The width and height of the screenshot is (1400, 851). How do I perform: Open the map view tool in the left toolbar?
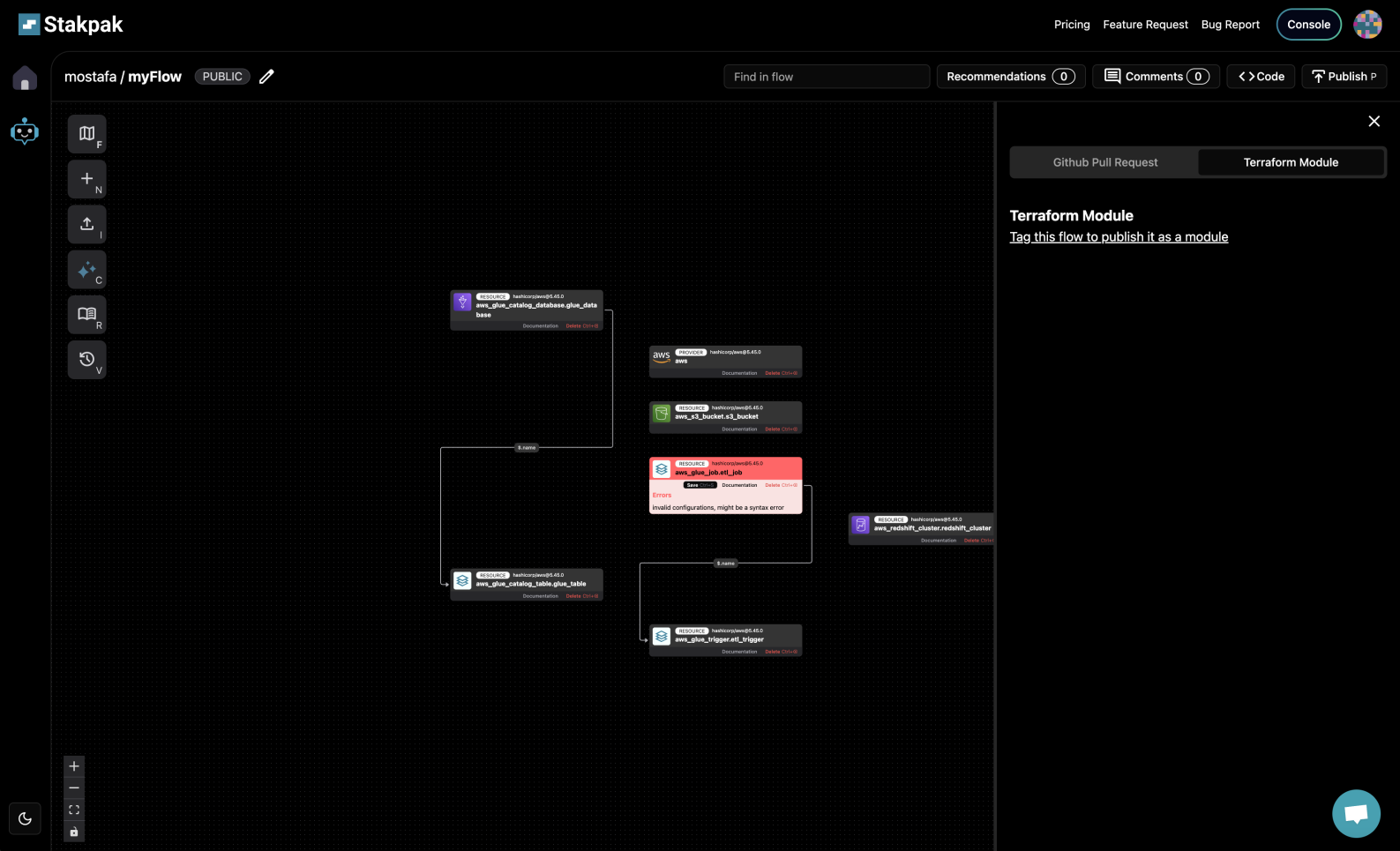tap(86, 134)
